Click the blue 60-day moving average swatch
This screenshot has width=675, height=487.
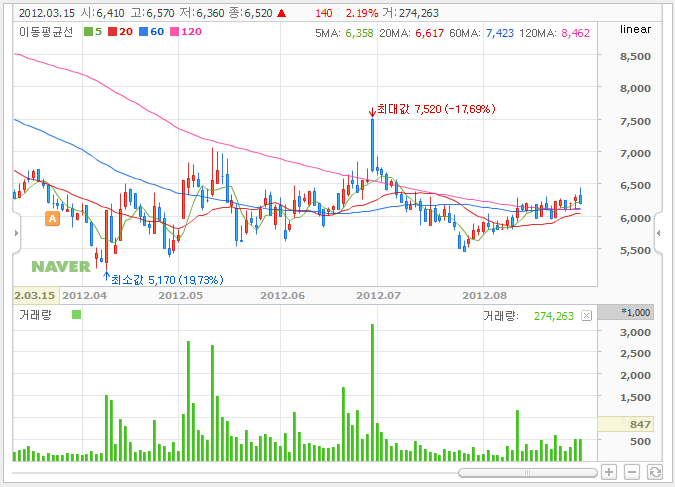coord(143,31)
